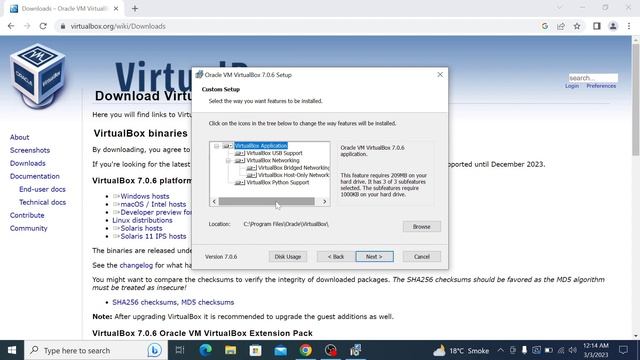The height and width of the screenshot is (360, 640).
Task: Click the VirtualBox cube logo
Action: [x=38, y=76]
